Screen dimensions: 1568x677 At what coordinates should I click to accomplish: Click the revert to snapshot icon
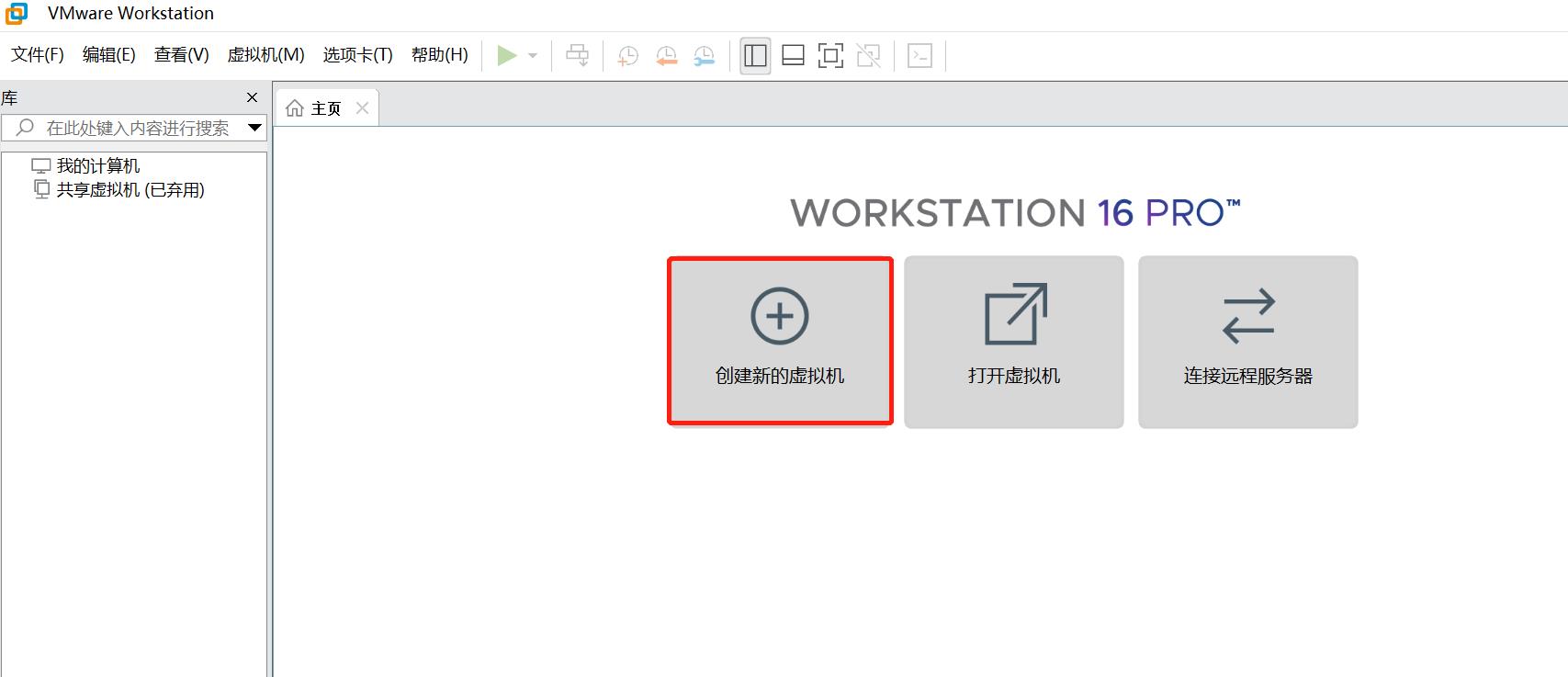click(x=666, y=56)
